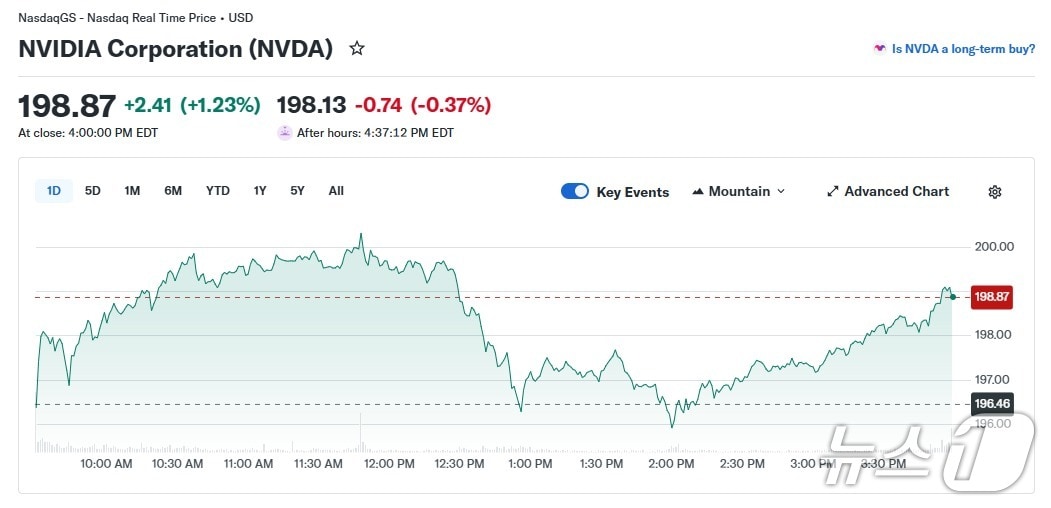1051x508 pixels.
Task: Click the Mountain chart type icon
Action: tap(698, 192)
